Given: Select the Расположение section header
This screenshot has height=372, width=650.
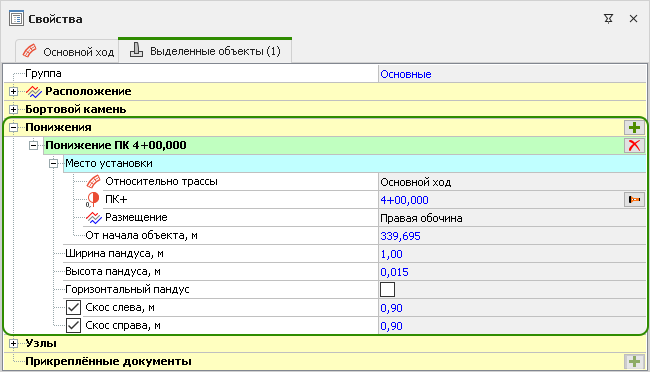Looking at the screenshot, I should 88,91.
